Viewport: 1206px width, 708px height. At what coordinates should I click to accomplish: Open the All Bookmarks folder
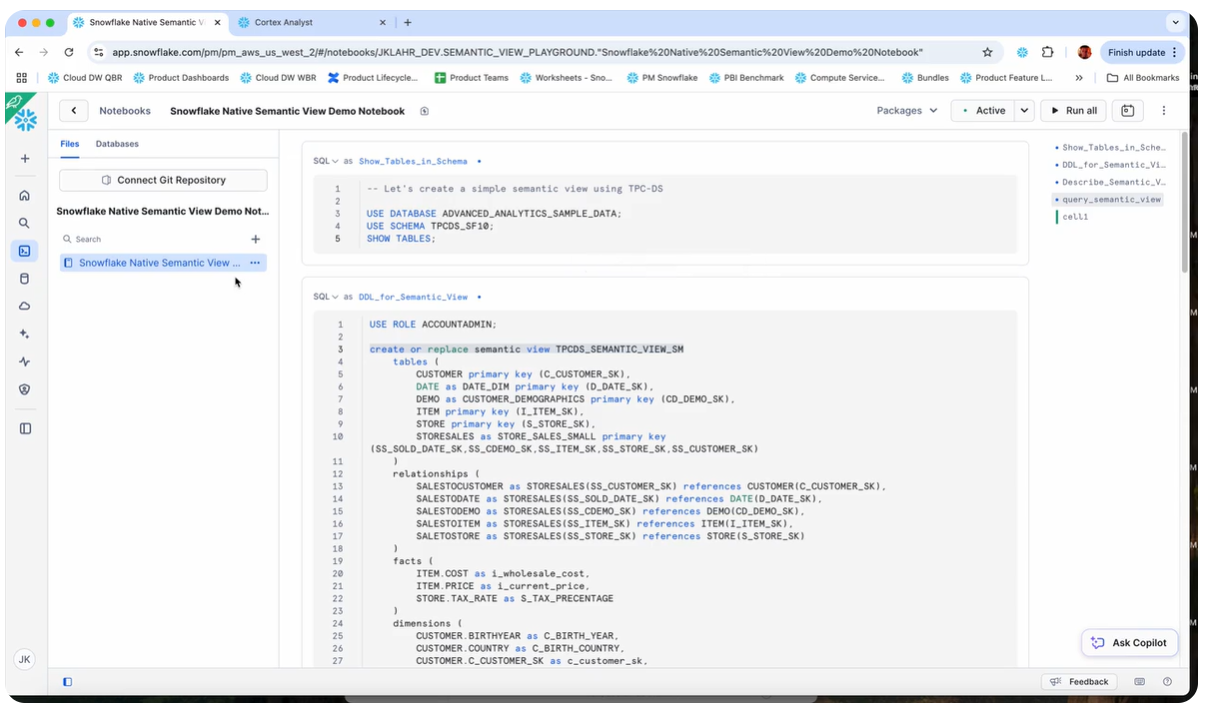[1143, 78]
